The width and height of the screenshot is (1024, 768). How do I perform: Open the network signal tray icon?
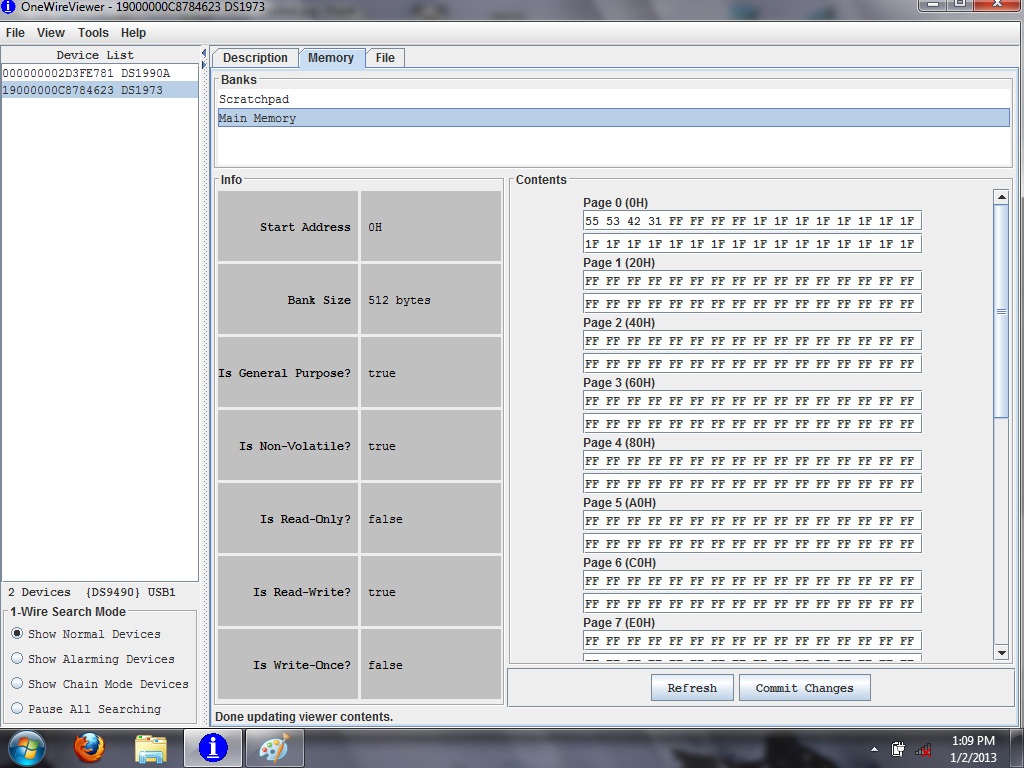(x=923, y=750)
